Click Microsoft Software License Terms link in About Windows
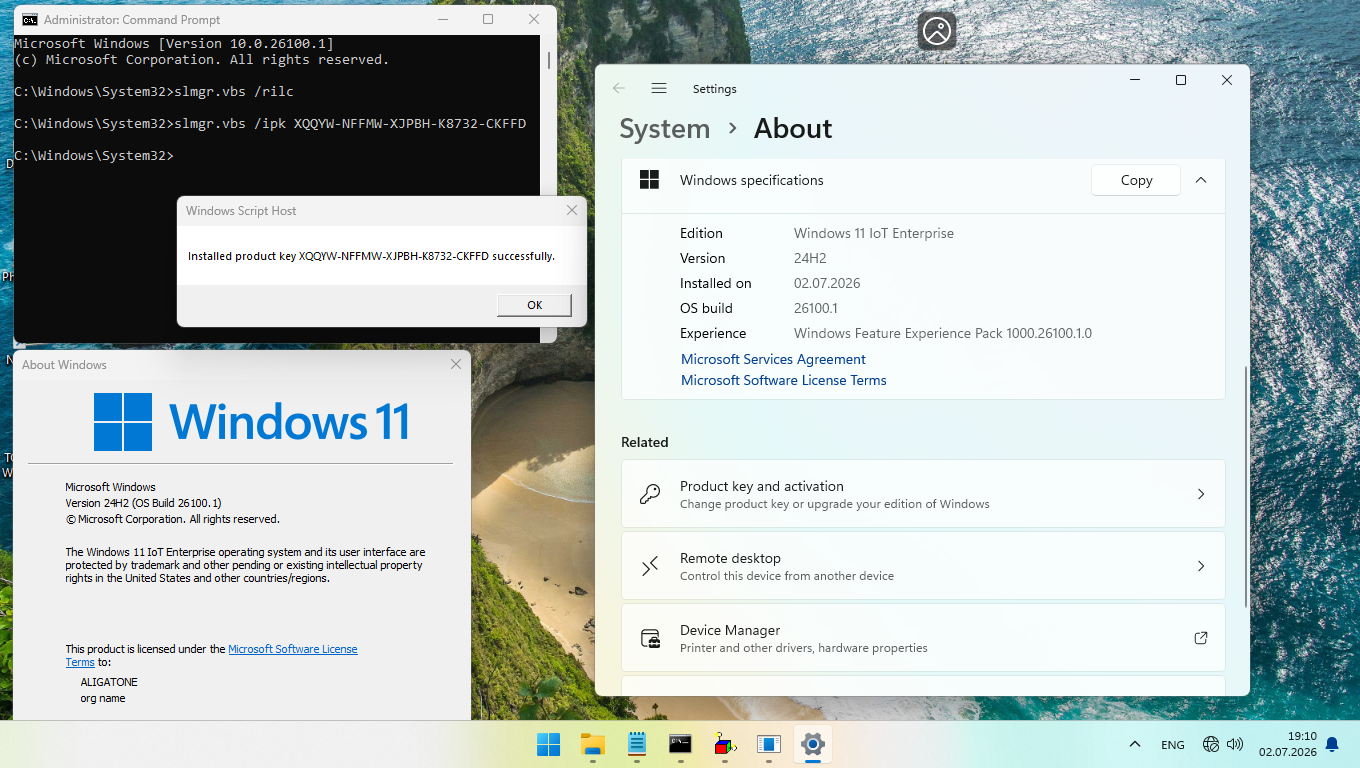This screenshot has height=768, width=1360. [x=293, y=649]
